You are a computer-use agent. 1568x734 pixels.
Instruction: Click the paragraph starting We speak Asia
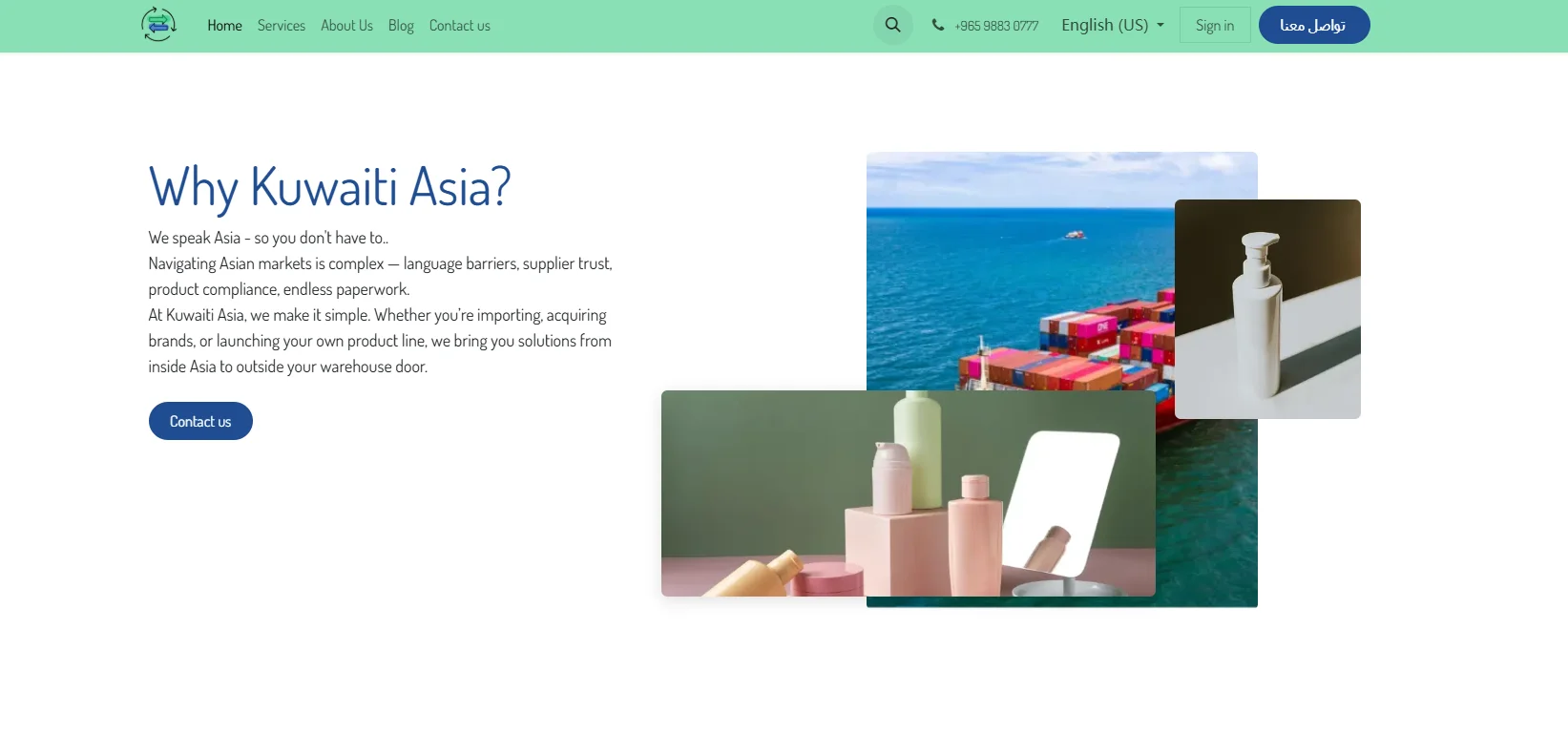[x=381, y=303]
